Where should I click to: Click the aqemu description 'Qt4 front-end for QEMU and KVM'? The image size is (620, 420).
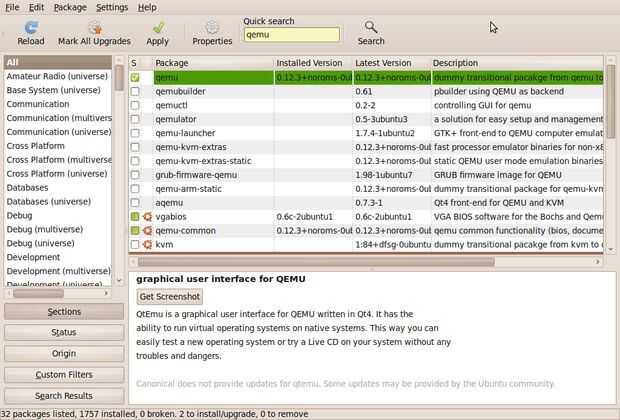point(499,203)
